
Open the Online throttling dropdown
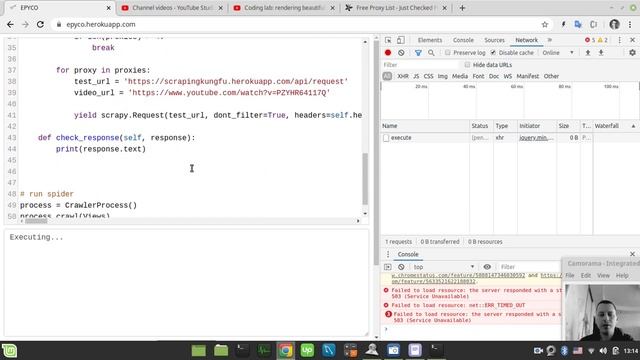point(558,53)
